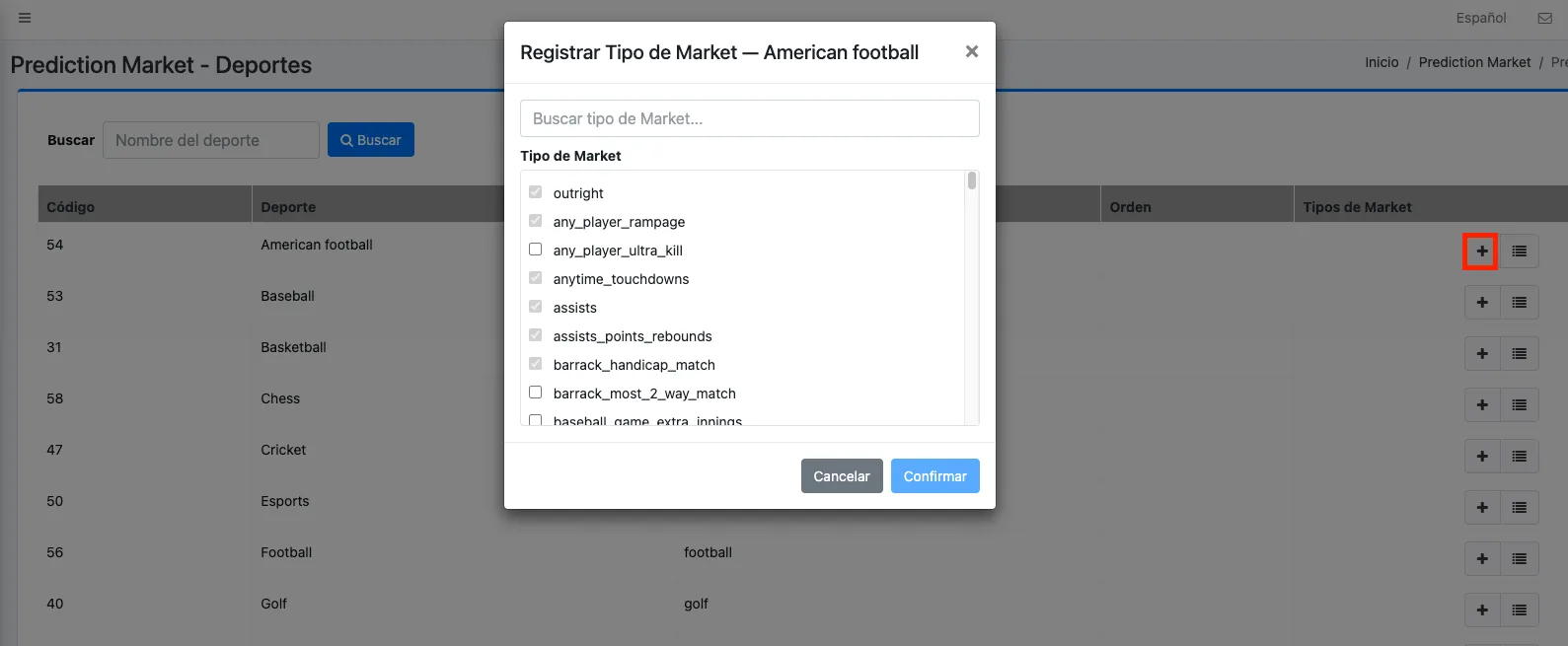
Task: Open the hamburger sidebar menu
Action: click(x=25, y=18)
